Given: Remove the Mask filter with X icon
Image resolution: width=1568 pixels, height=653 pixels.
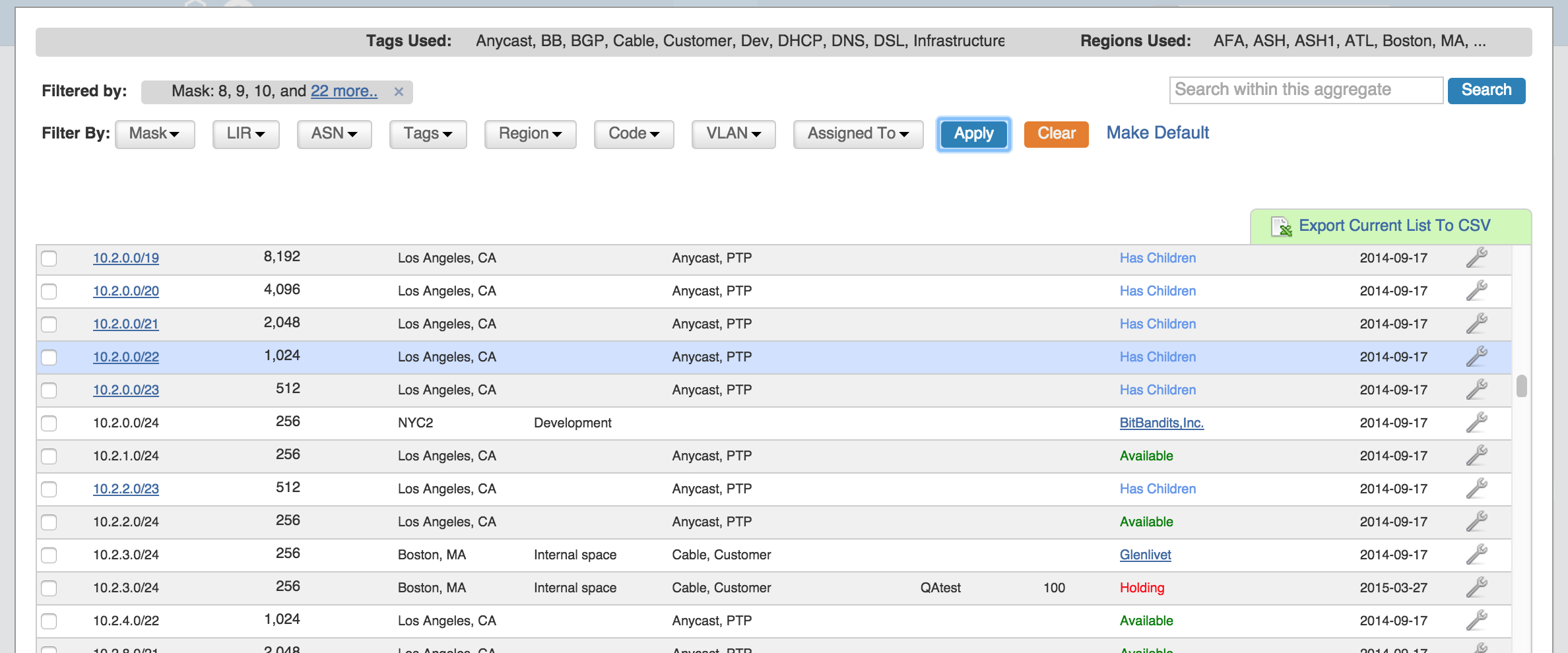Looking at the screenshot, I should pyautogui.click(x=399, y=92).
